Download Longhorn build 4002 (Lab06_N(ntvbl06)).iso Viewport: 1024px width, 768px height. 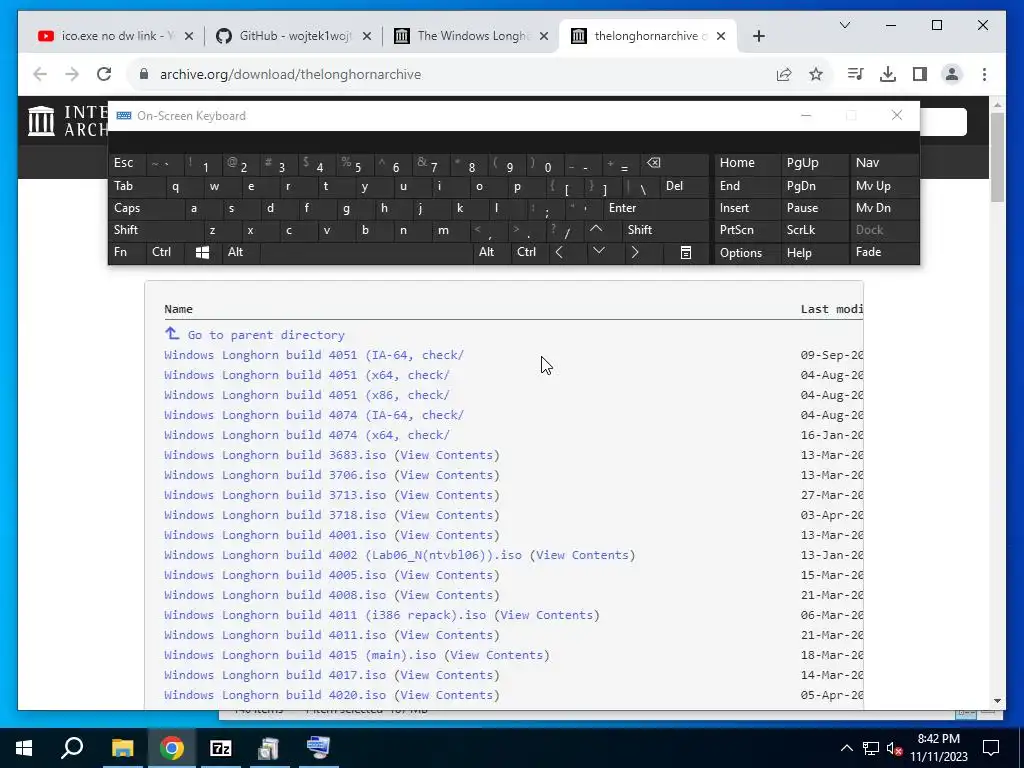tap(343, 555)
